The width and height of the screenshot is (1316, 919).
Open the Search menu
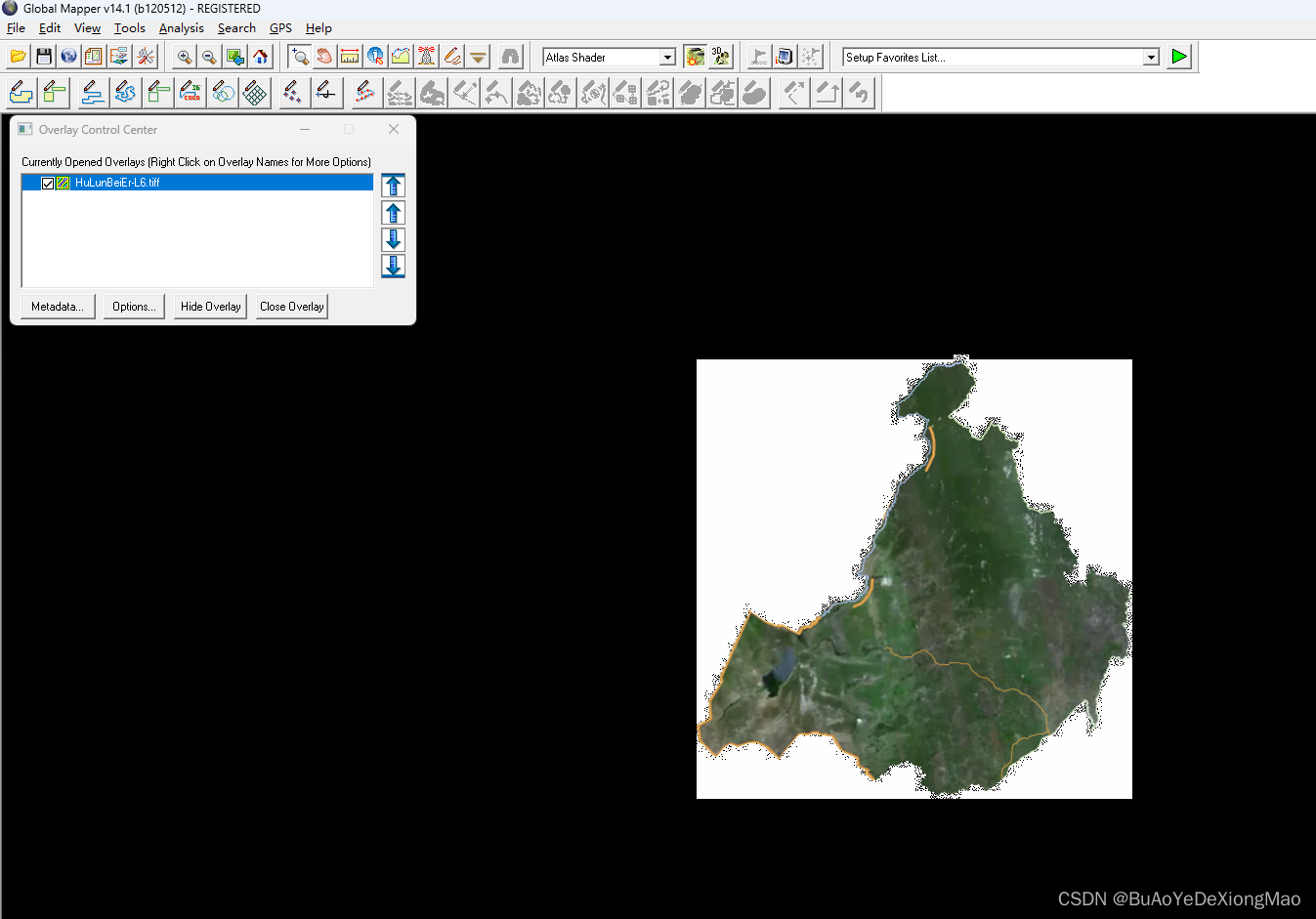(x=236, y=28)
